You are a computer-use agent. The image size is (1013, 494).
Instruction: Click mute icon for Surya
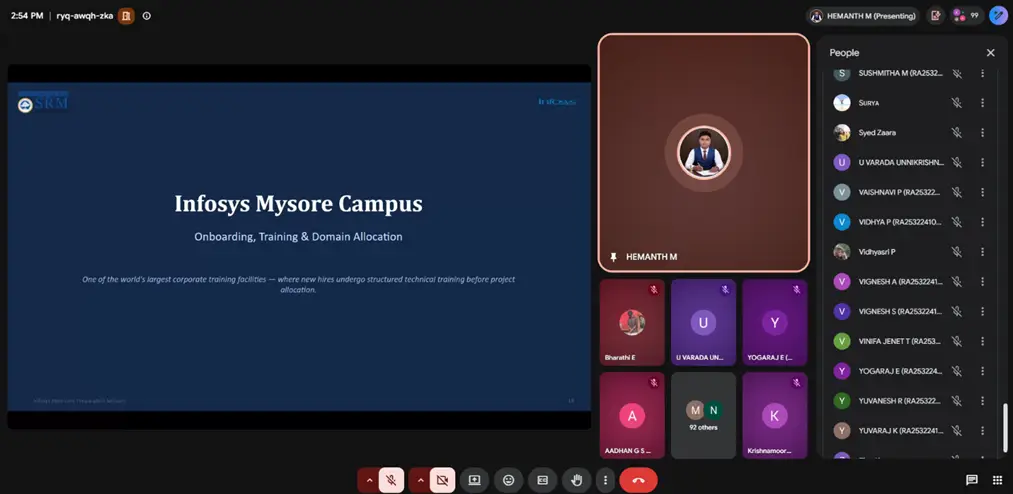(957, 103)
